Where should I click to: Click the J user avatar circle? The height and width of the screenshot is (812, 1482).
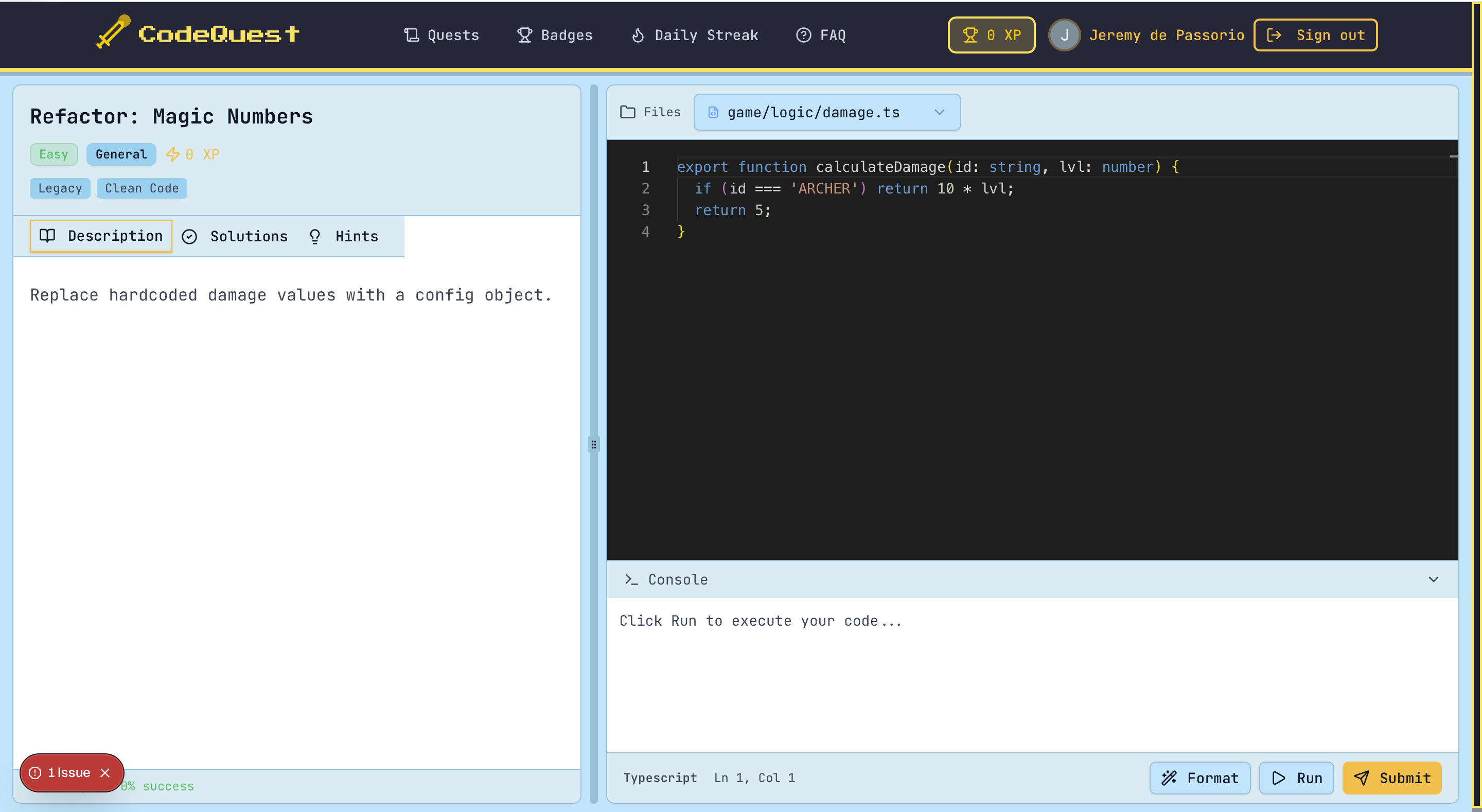click(x=1064, y=35)
